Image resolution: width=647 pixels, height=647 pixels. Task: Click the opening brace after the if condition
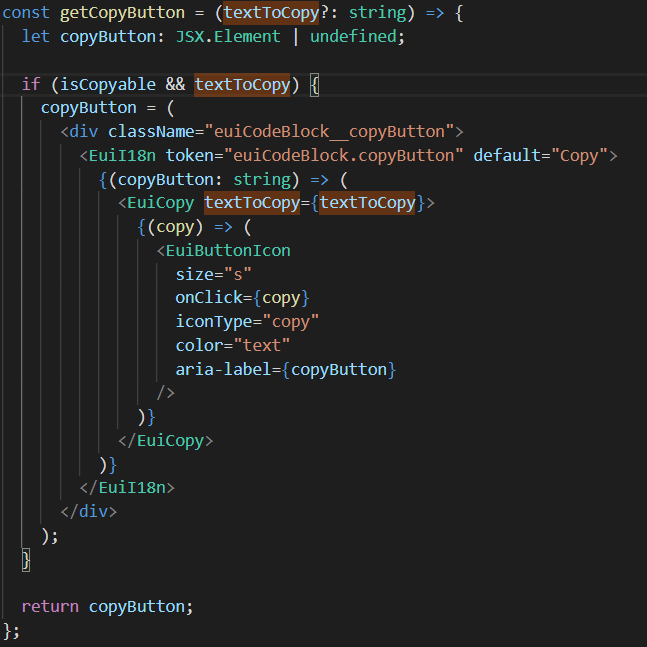point(314,85)
